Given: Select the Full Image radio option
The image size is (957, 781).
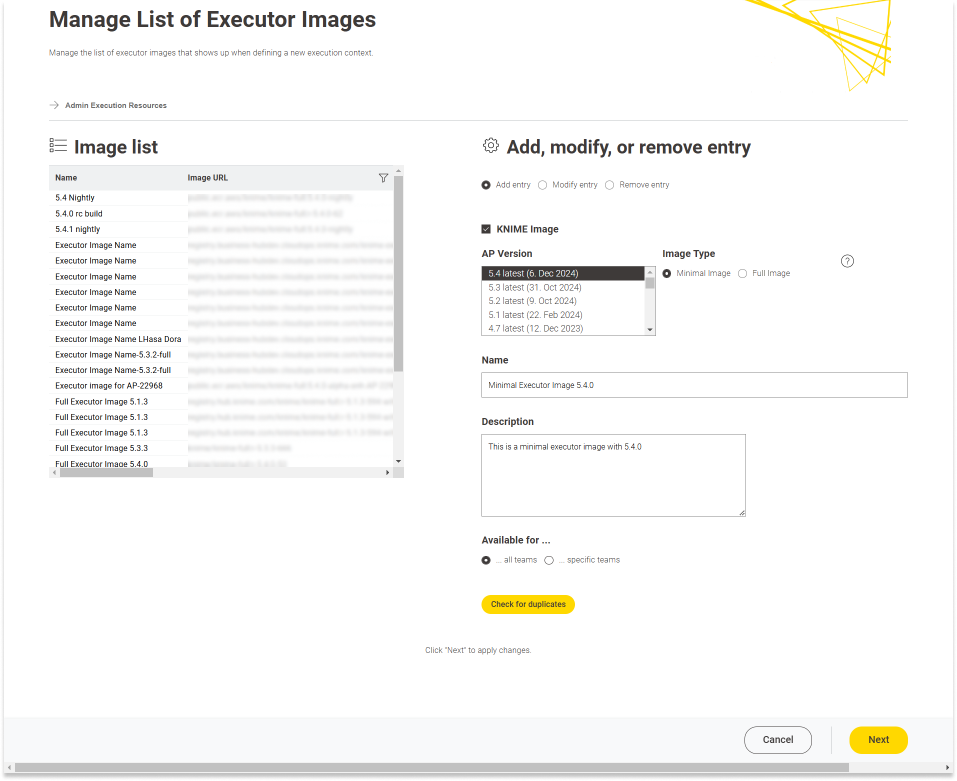Looking at the screenshot, I should (742, 273).
